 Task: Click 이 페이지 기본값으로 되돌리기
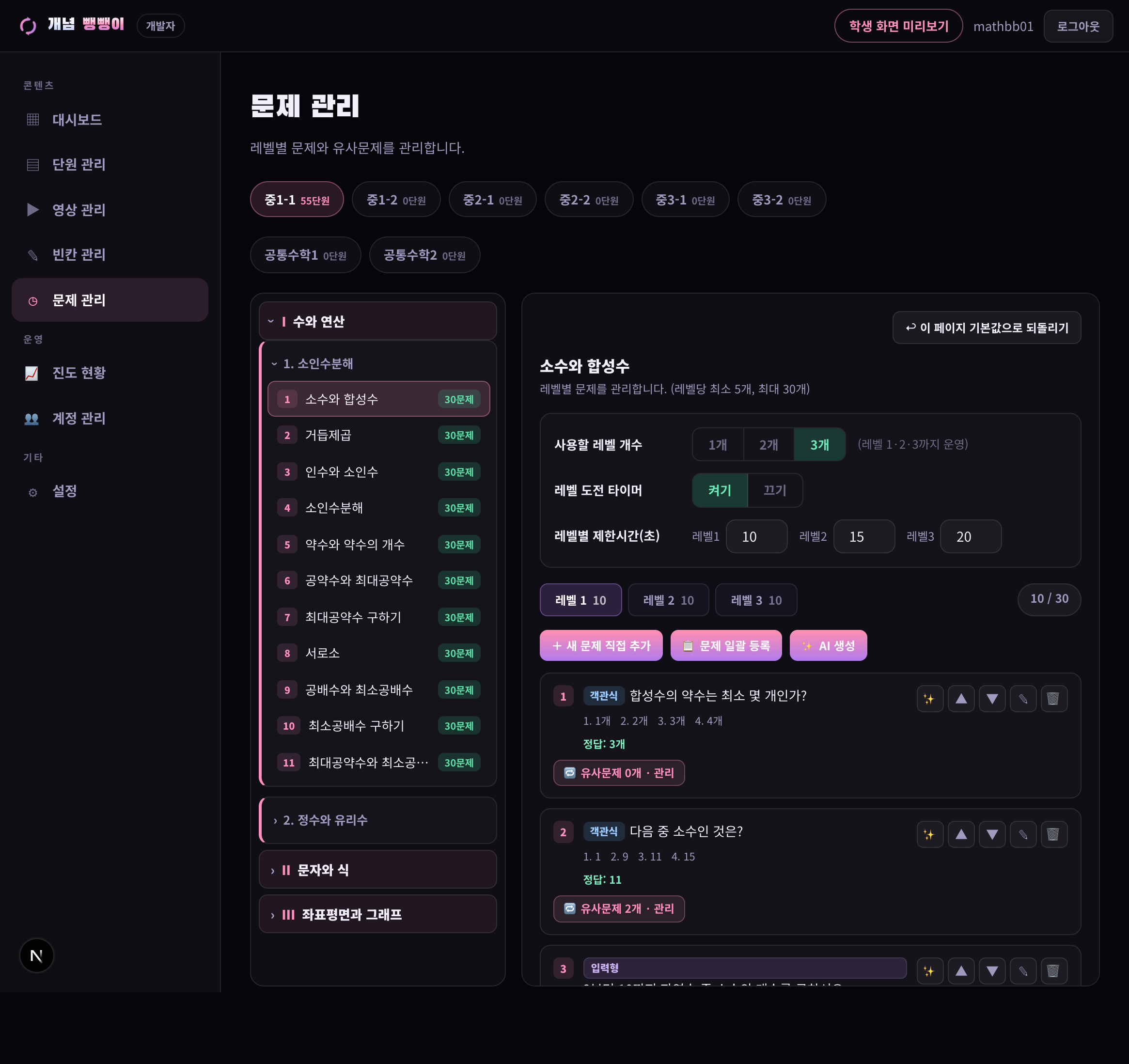click(987, 328)
